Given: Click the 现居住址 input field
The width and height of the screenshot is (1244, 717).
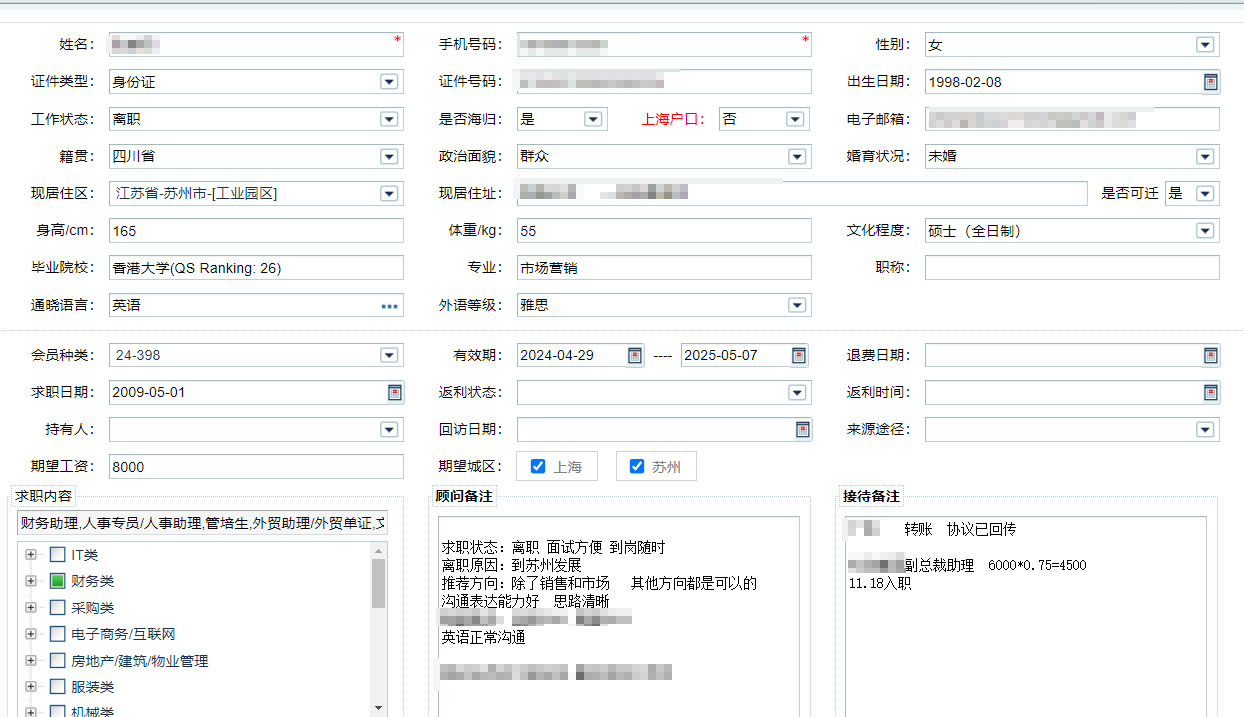Looking at the screenshot, I should [802, 193].
